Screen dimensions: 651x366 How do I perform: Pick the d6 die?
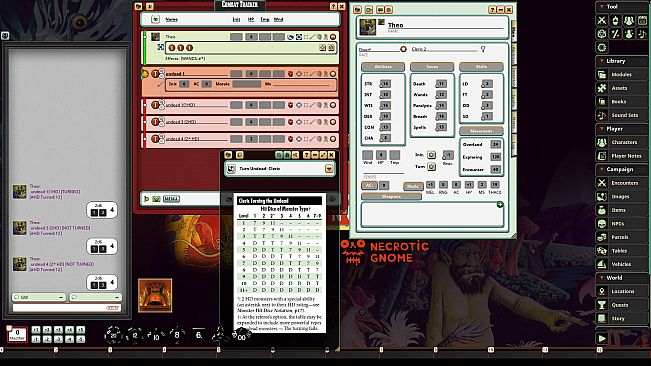(199, 334)
